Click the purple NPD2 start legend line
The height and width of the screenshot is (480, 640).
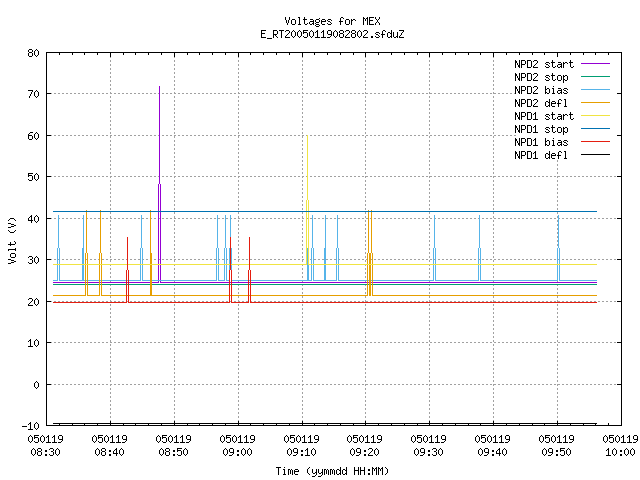point(595,64)
